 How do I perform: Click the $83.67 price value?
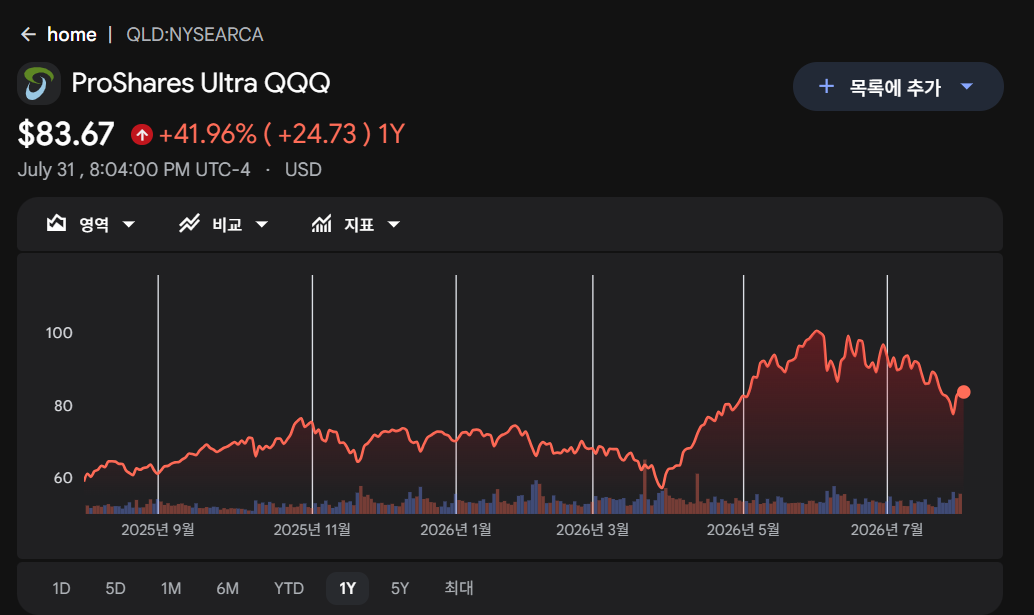[66, 134]
